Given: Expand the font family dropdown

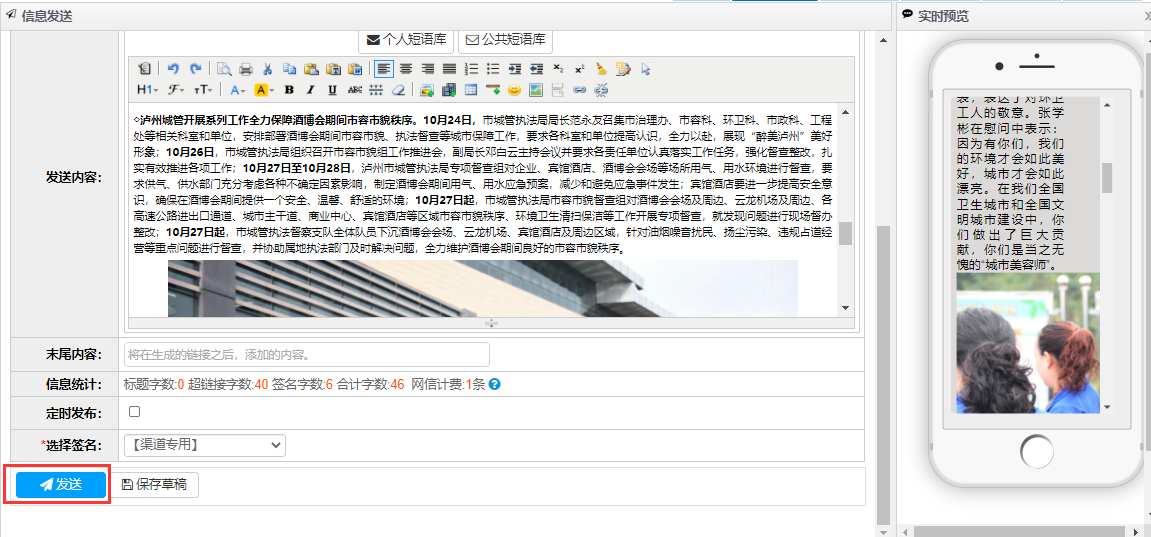Looking at the screenshot, I should pyautogui.click(x=175, y=90).
